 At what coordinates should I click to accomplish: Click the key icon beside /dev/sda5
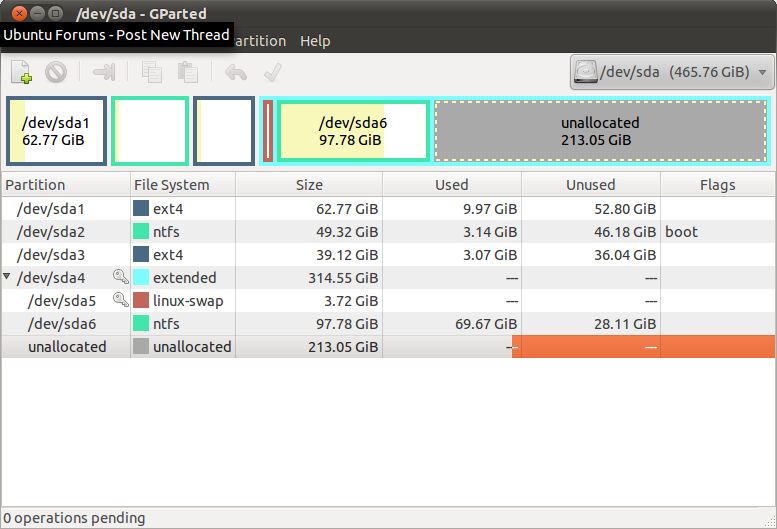(x=120, y=301)
